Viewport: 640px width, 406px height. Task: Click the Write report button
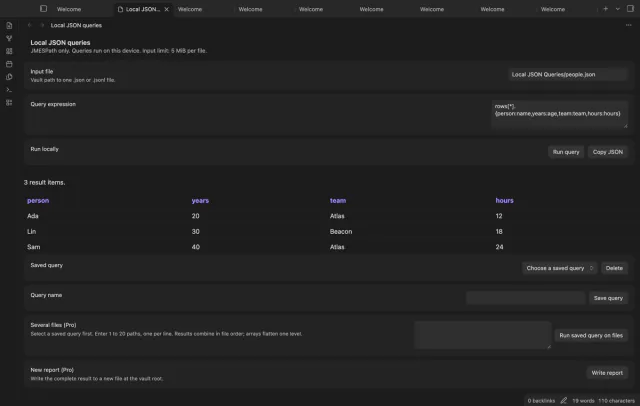(607, 373)
